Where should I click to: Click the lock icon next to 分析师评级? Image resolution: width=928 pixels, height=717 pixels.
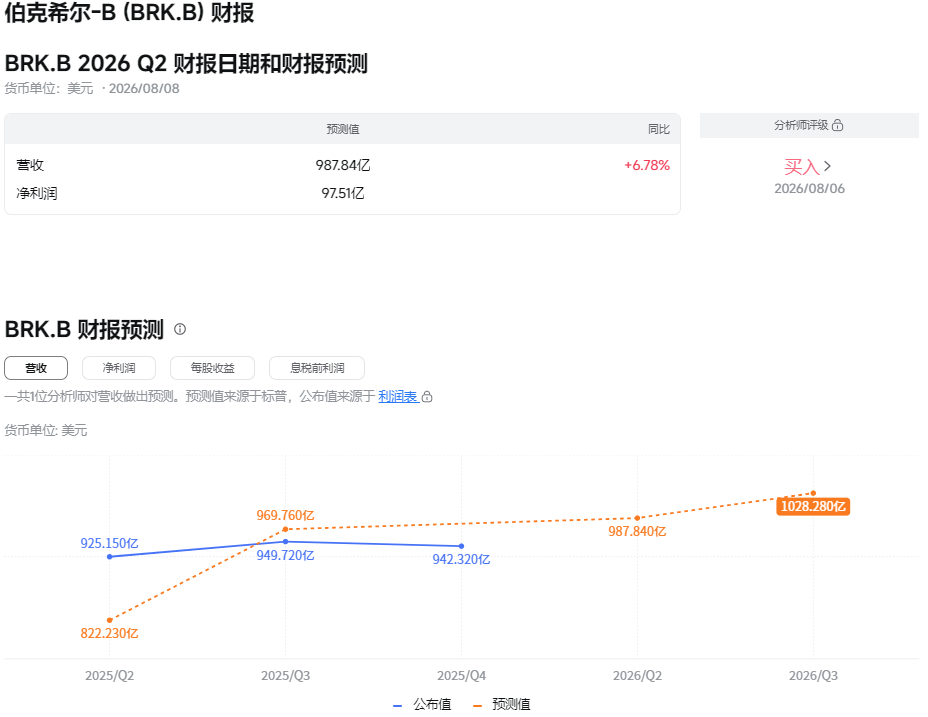pyautogui.click(x=837, y=125)
